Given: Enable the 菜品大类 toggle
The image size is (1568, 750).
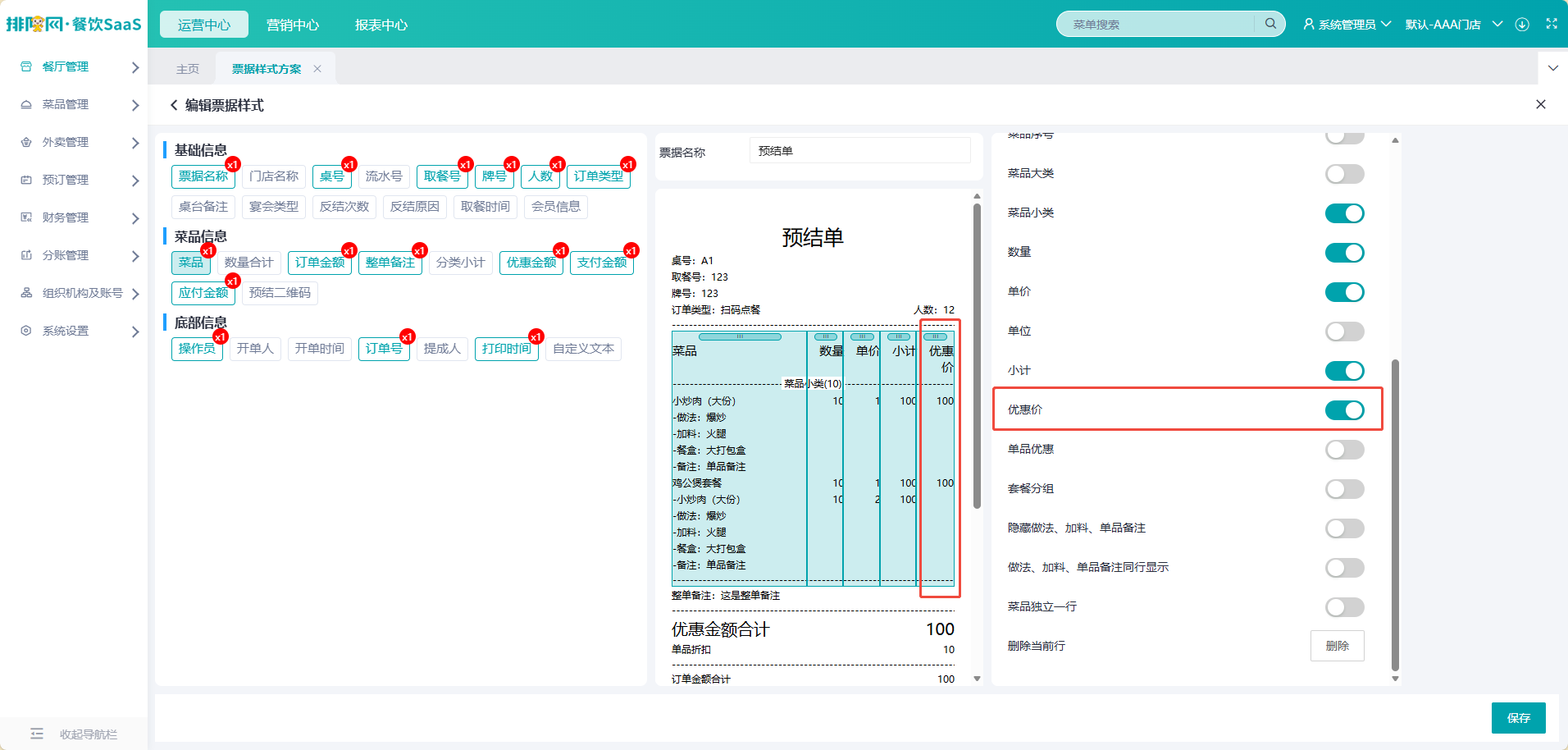Looking at the screenshot, I should coord(1345,174).
